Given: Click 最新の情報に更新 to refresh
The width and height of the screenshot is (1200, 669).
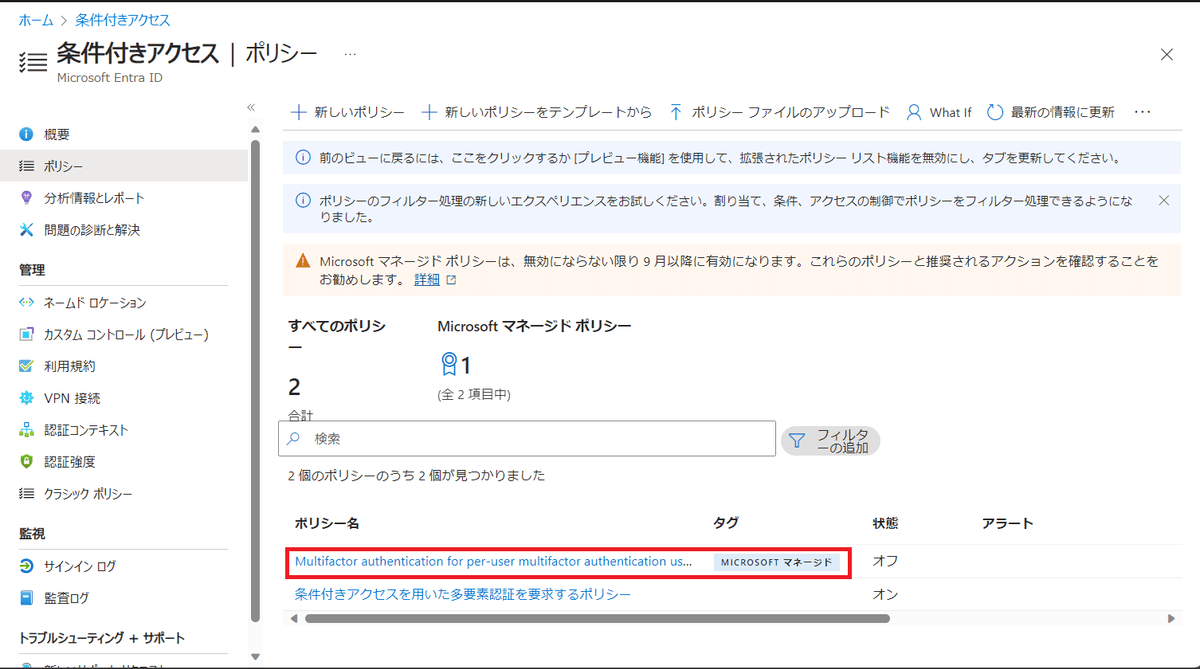Looking at the screenshot, I should pyautogui.click(x=1050, y=112).
